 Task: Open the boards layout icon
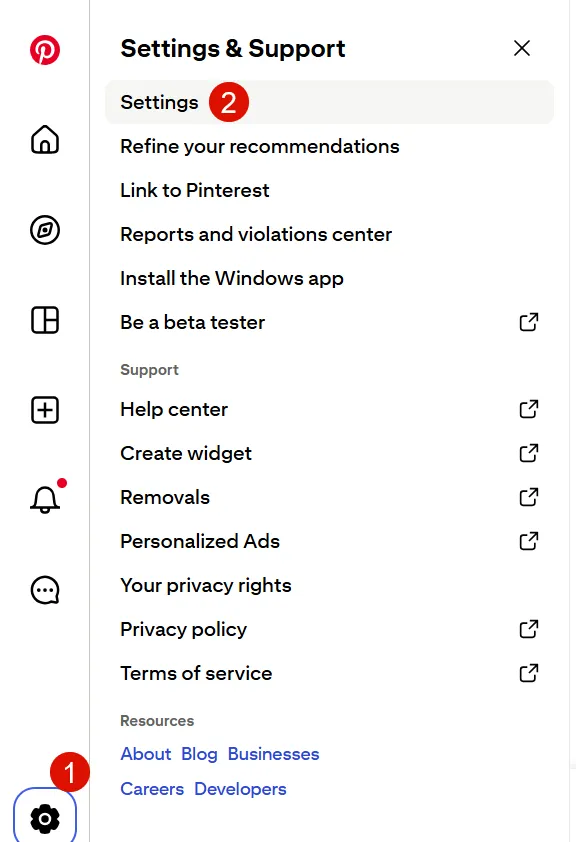point(45,321)
